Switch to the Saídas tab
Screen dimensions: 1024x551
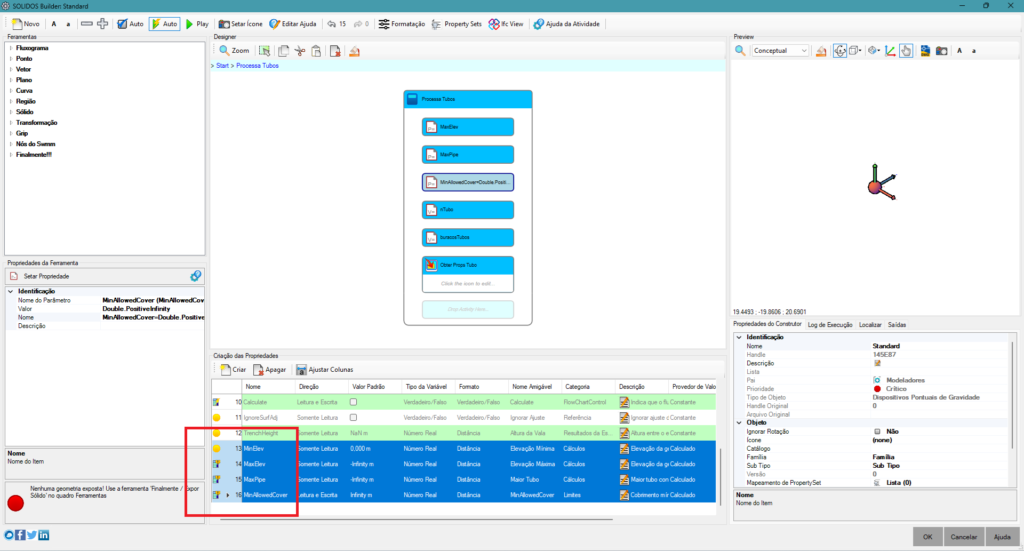click(896, 325)
